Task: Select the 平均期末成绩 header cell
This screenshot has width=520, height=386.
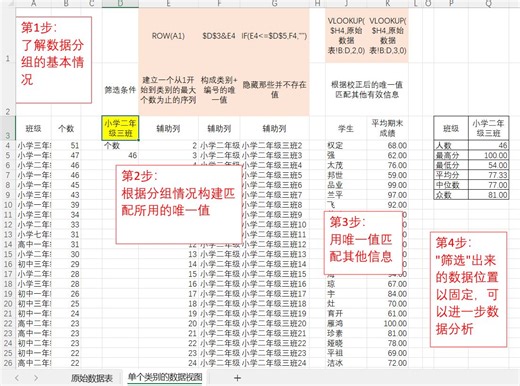Action: (387, 128)
